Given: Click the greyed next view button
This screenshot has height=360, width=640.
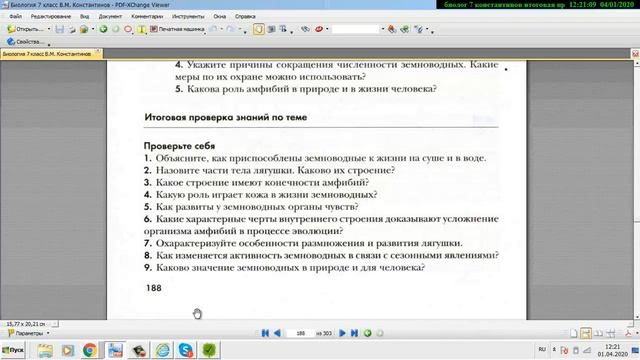Looking at the screenshot, I should pyautogui.click(x=380, y=333).
